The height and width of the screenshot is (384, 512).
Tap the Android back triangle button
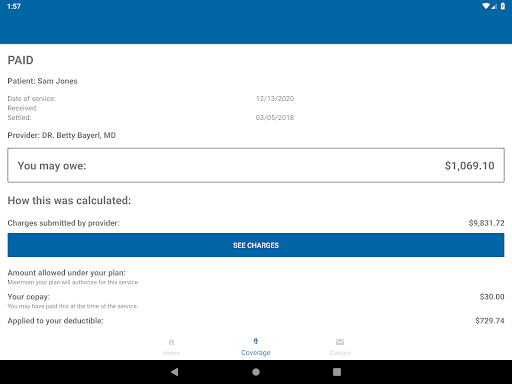[x=174, y=372]
